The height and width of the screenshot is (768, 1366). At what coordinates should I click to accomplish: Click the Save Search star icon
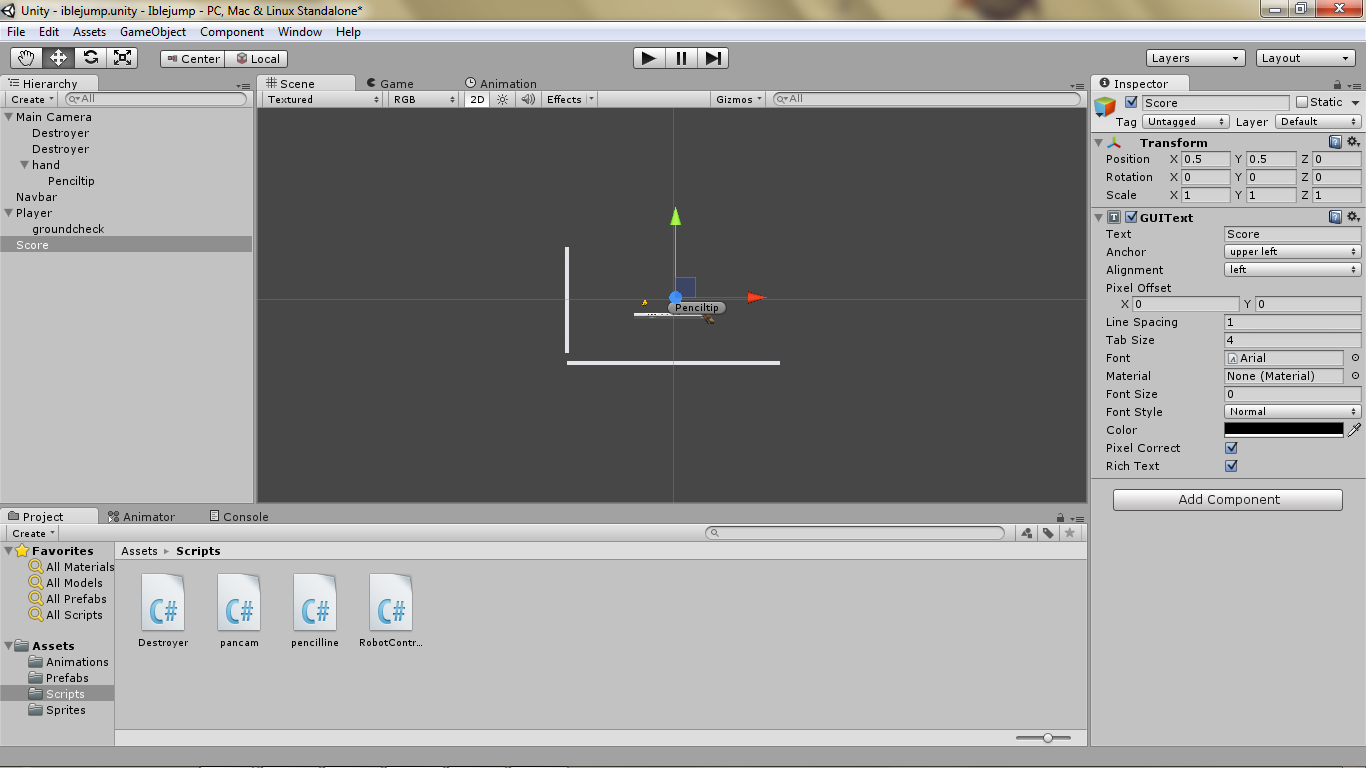(1070, 533)
